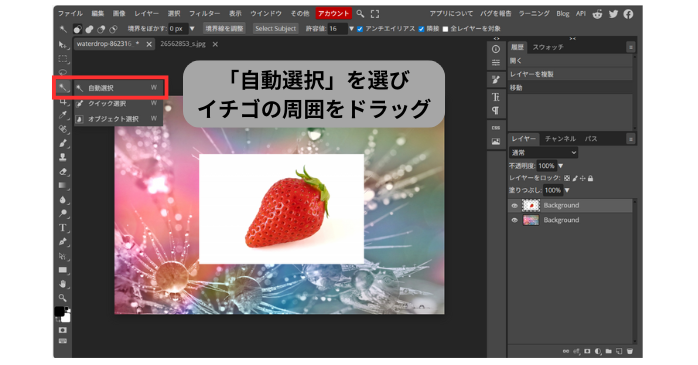Open the Paragraph panel icon
Screen dimensions: 698x365
coord(496,111)
